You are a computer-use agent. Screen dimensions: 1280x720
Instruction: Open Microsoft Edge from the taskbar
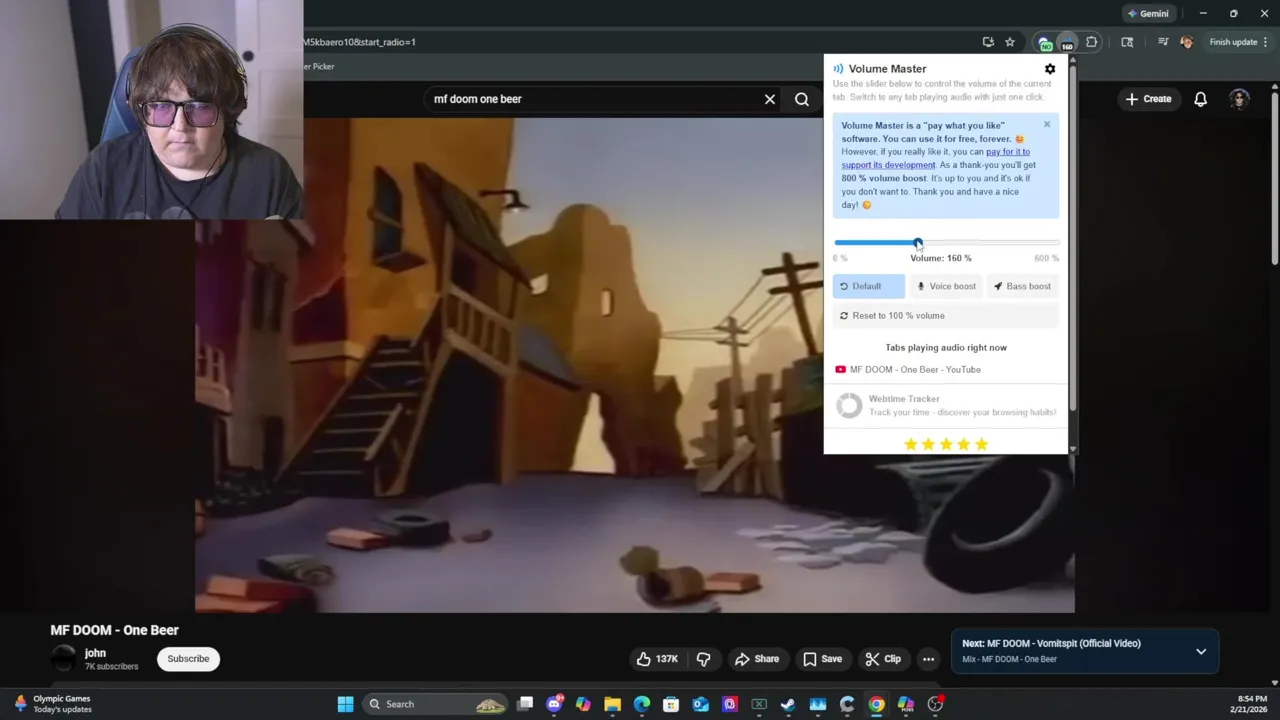(x=642, y=704)
